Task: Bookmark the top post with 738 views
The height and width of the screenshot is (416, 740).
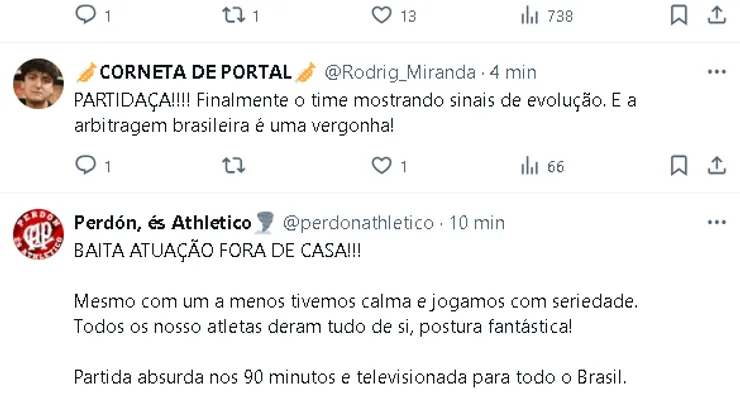Action: [x=678, y=15]
